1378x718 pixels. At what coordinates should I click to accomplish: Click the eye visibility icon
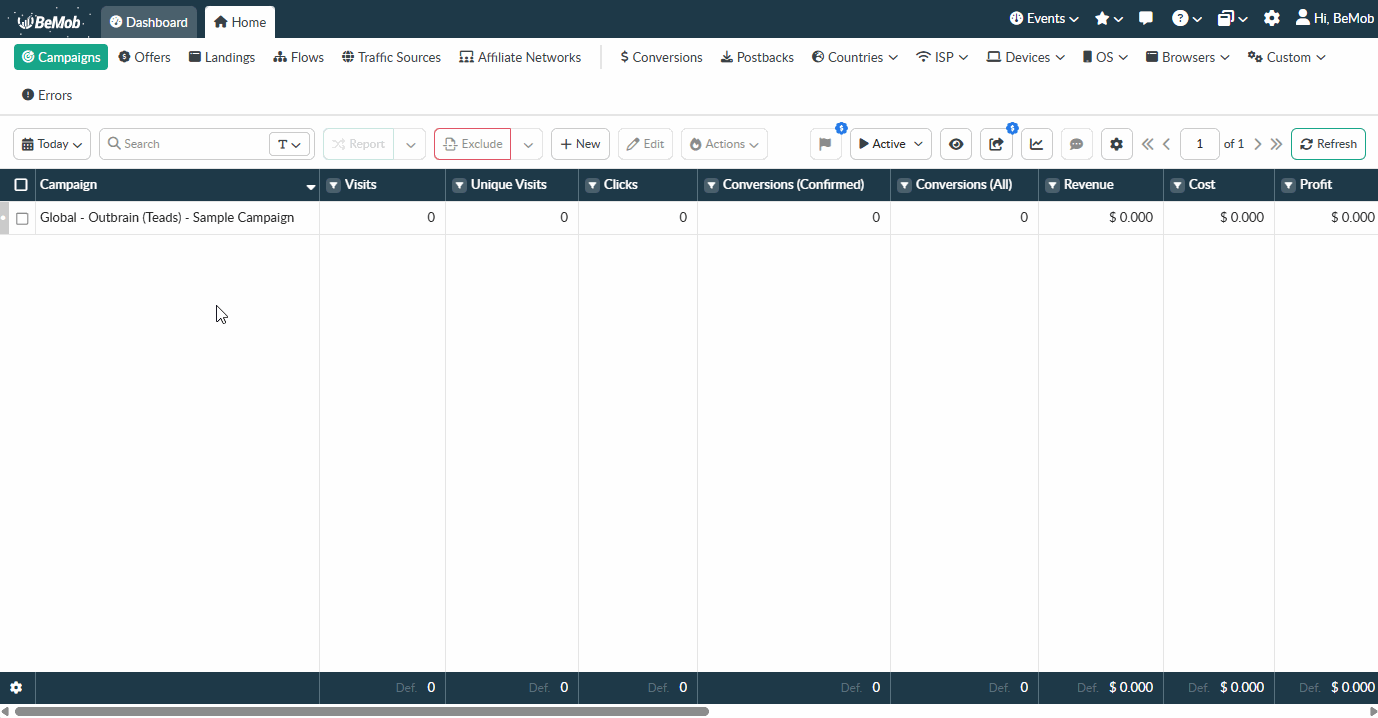956,144
